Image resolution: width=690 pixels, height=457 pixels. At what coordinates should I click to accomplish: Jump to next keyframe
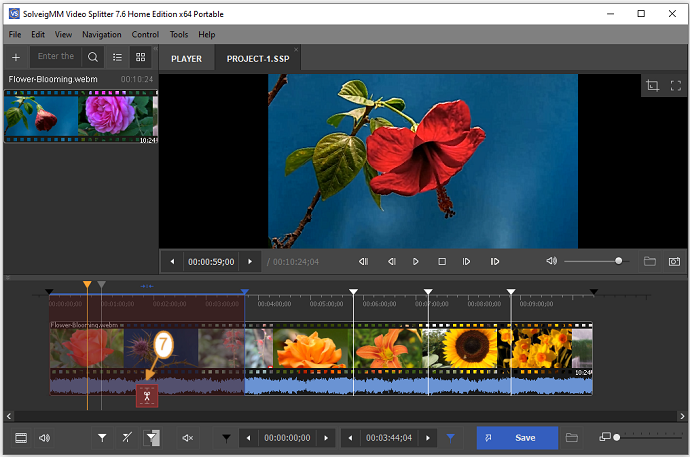pyautogui.click(x=495, y=262)
